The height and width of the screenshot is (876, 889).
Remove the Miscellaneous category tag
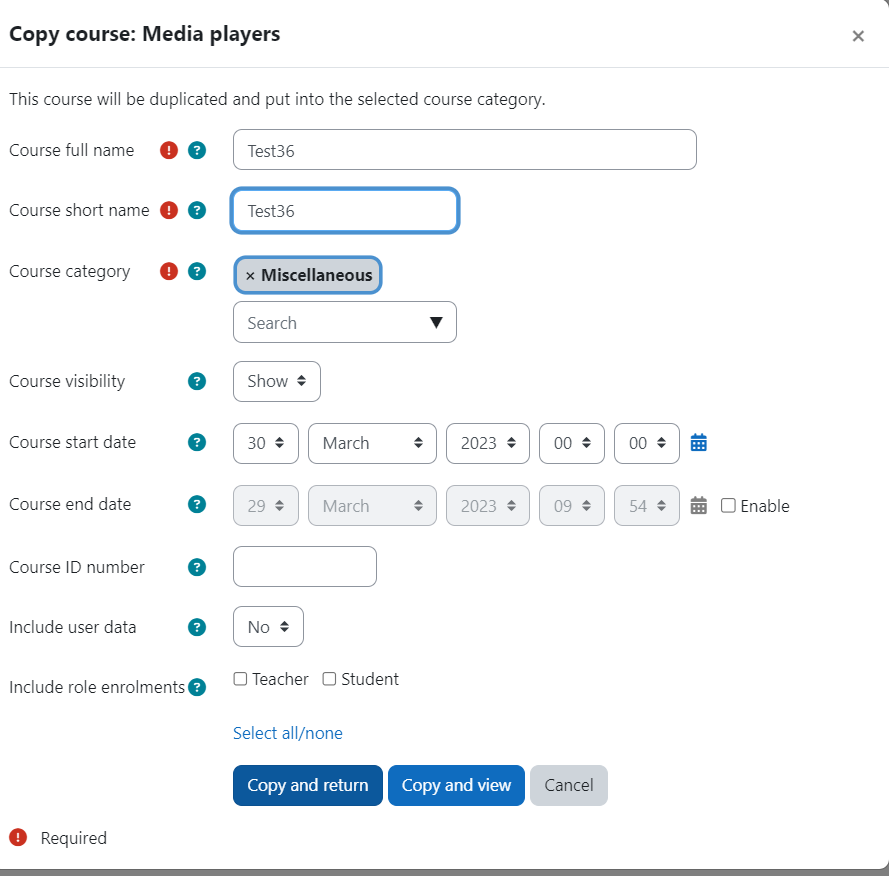(250, 276)
